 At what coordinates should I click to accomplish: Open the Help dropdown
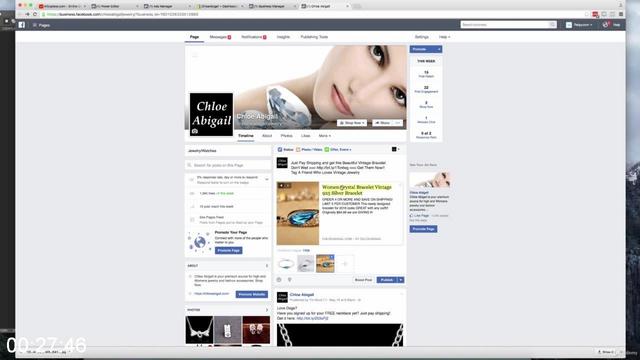pyautogui.click(x=444, y=37)
